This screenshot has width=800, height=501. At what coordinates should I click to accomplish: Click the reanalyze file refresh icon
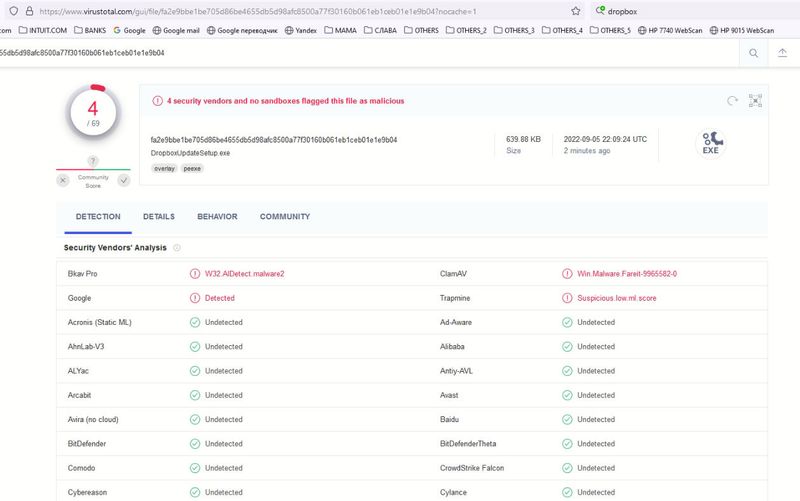pyautogui.click(x=732, y=101)
